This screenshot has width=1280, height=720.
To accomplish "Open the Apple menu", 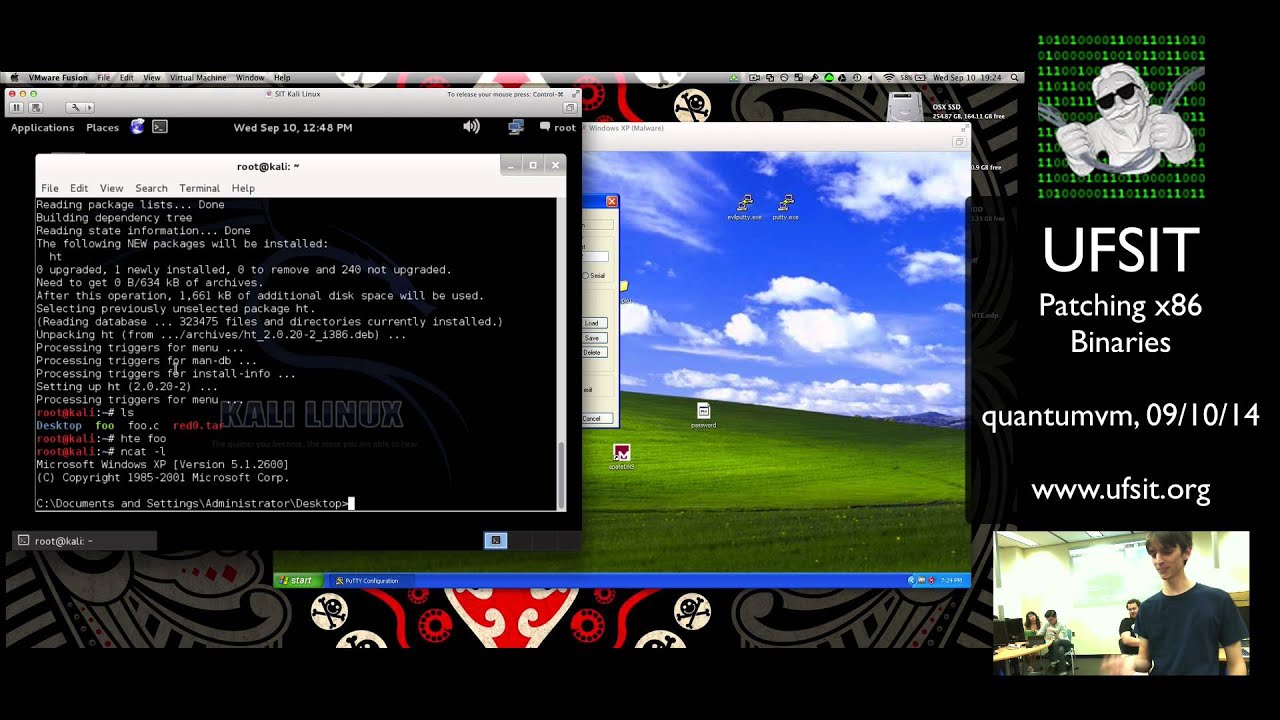I will [15, 78].
